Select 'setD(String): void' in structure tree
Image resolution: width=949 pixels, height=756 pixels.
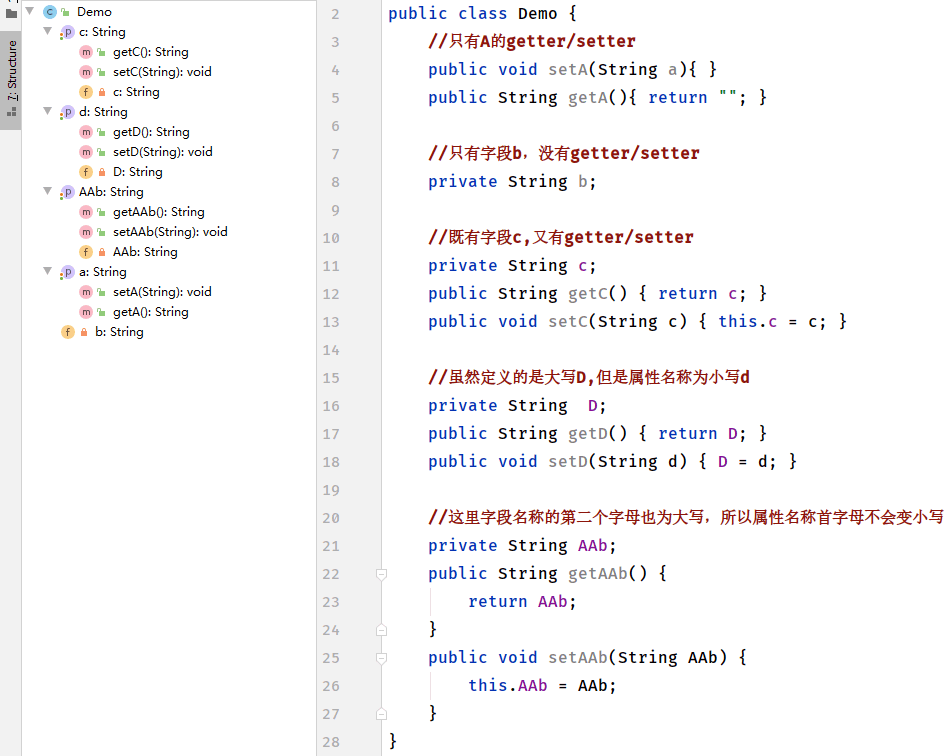[163, 152]
